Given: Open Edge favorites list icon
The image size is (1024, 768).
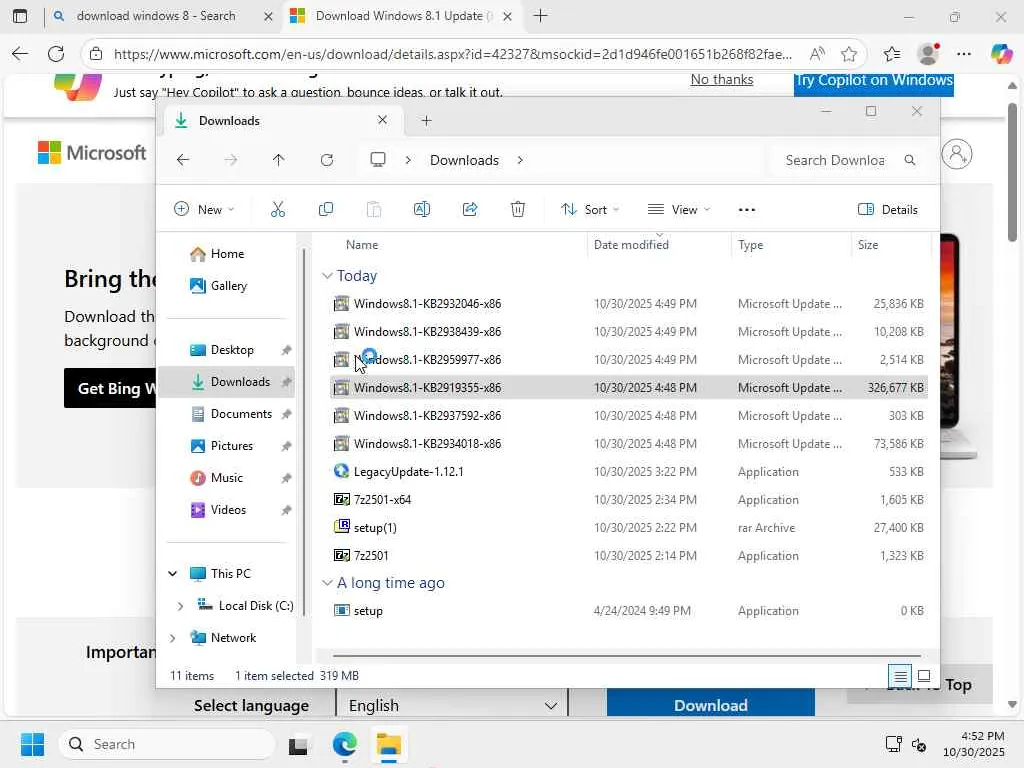Looking at the screenshot, I should (891, 54).
